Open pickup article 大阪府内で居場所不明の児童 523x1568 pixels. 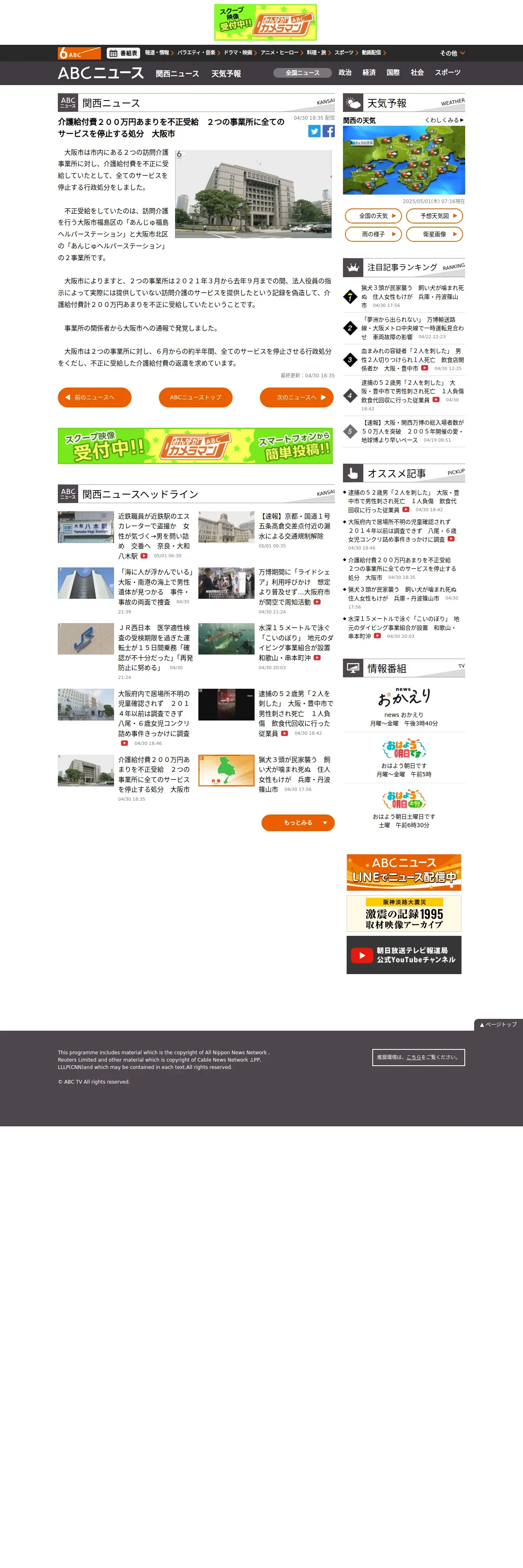pyautogui.click(x=402, y=531)
